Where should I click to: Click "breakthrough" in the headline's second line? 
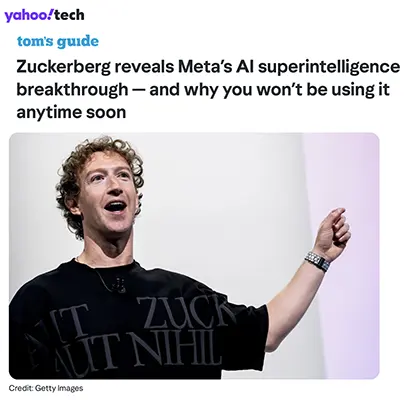72,89
